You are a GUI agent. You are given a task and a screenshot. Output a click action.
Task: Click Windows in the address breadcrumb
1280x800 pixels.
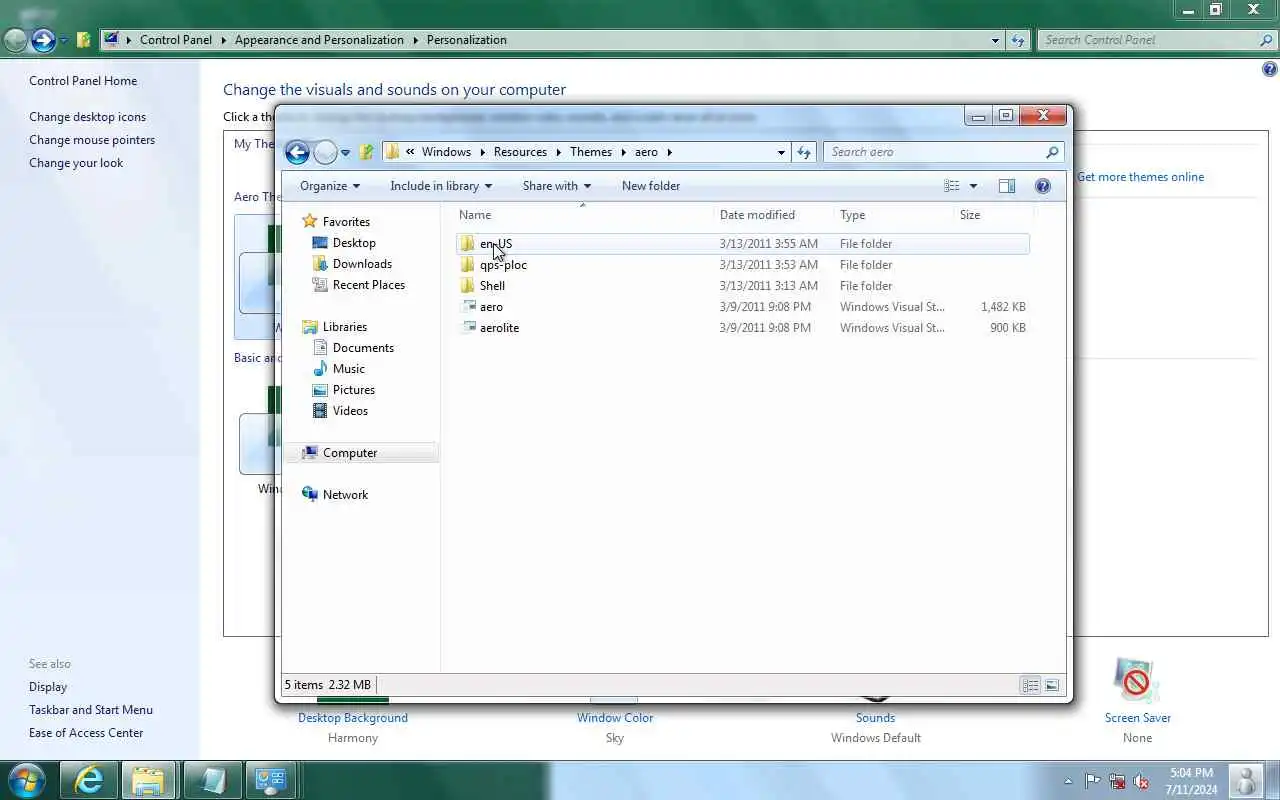pos(446,152)
